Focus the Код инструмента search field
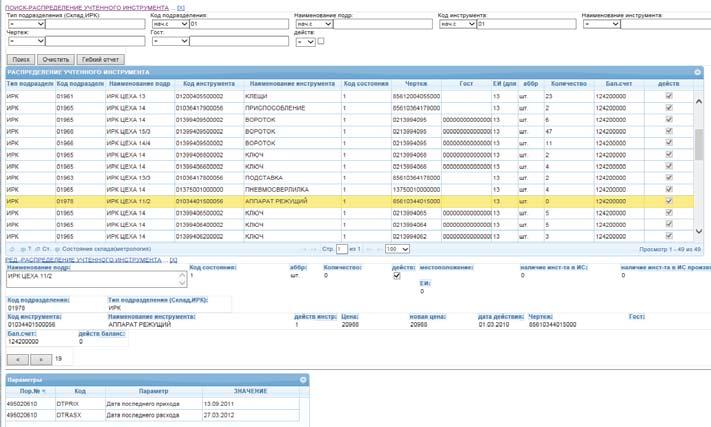Viewport: 711px width, 427px height. pyautogui.click(x=526, y=24)
